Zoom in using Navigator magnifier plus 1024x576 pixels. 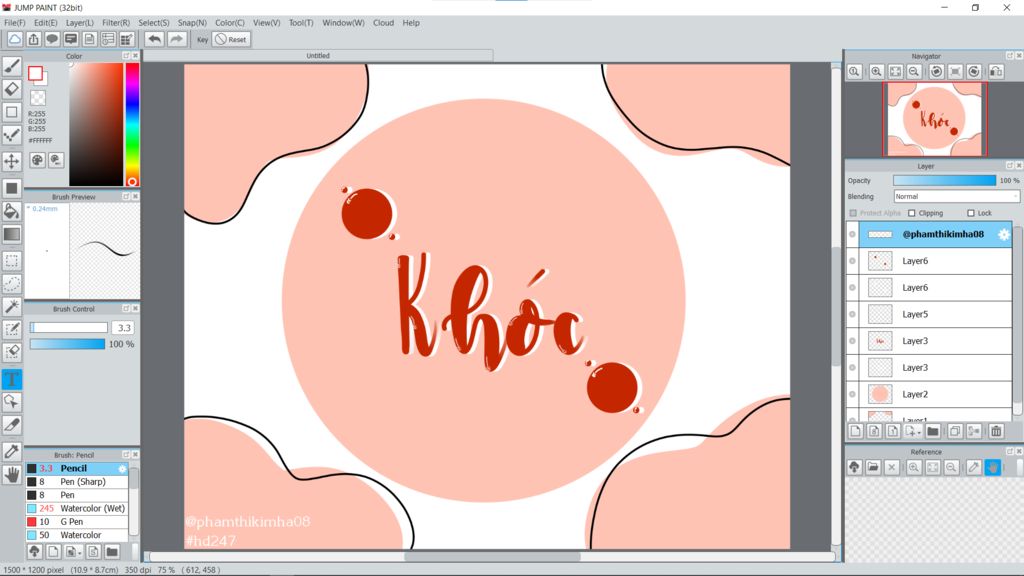click(x=876, y=71)
